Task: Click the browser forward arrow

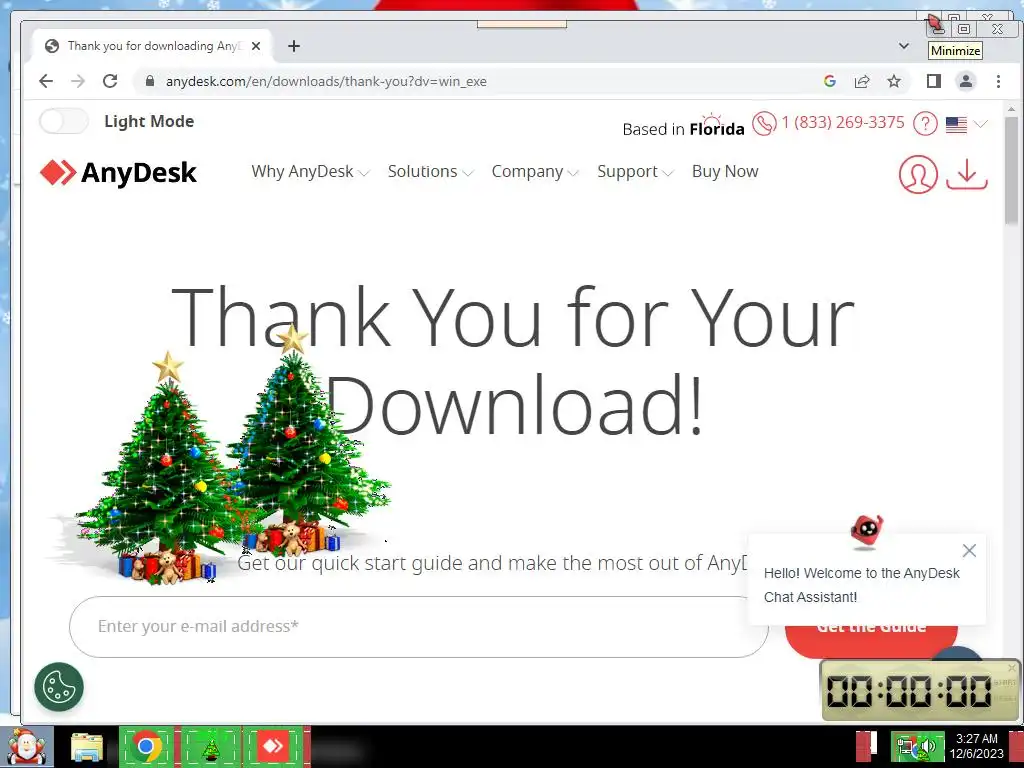Action: coord(78,81)
